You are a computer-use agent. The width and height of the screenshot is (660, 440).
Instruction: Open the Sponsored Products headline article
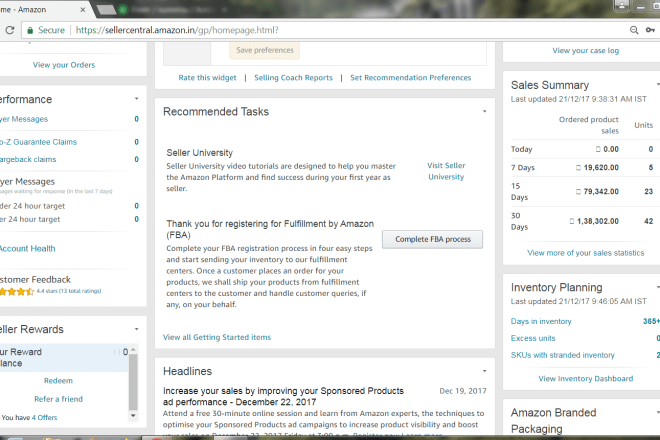click(283, 396)
